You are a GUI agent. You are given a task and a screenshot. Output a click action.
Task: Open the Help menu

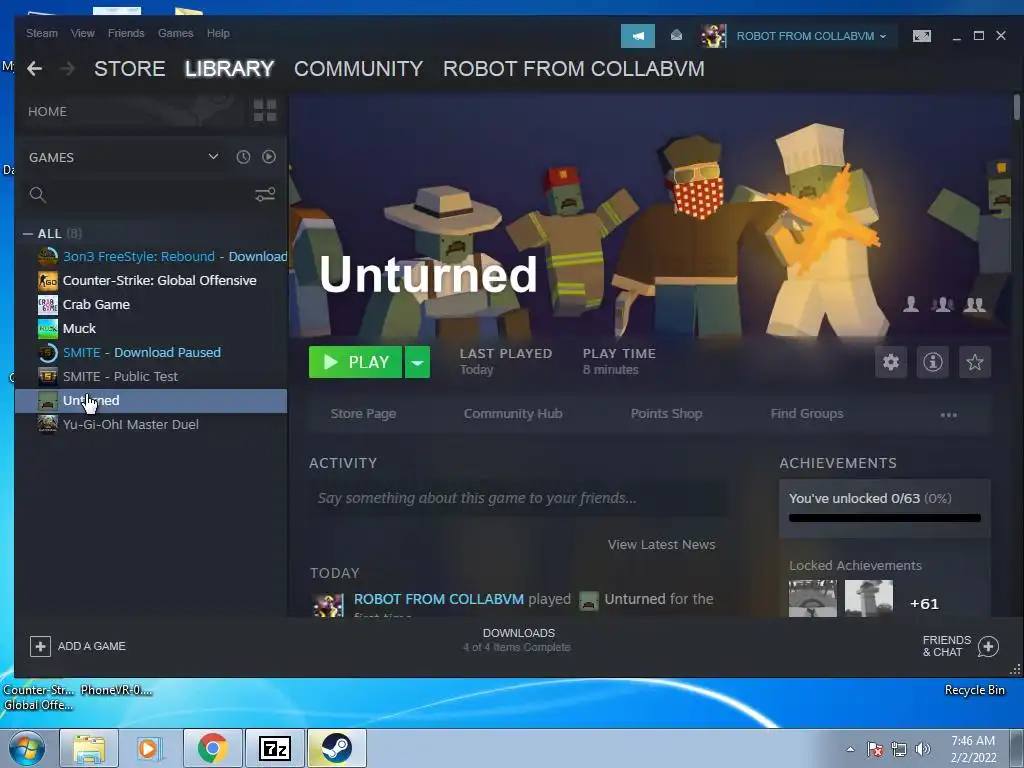(218, 33)
